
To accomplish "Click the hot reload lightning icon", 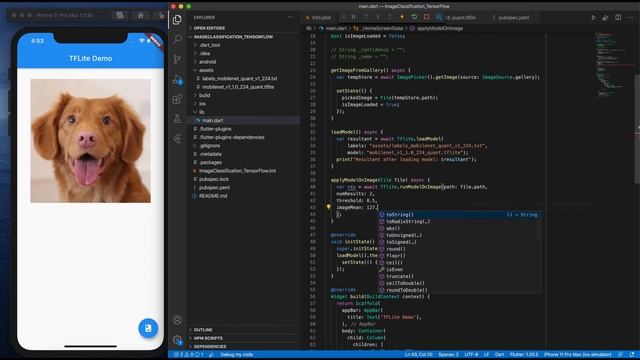I will tap(402, 17).
